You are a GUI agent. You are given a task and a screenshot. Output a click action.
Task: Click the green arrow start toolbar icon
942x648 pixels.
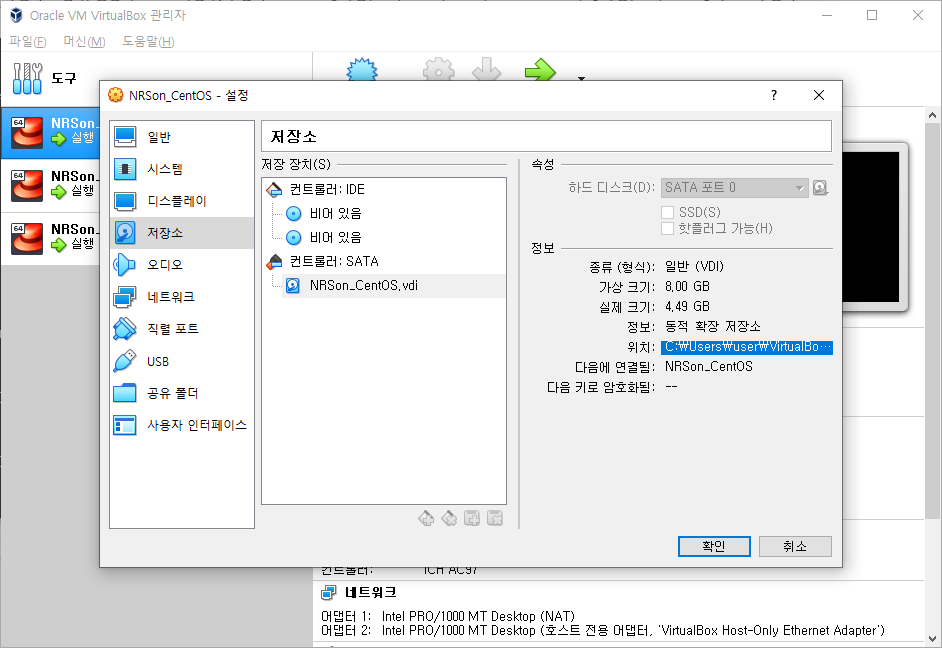pyautogui.click(x=540, y=69)
